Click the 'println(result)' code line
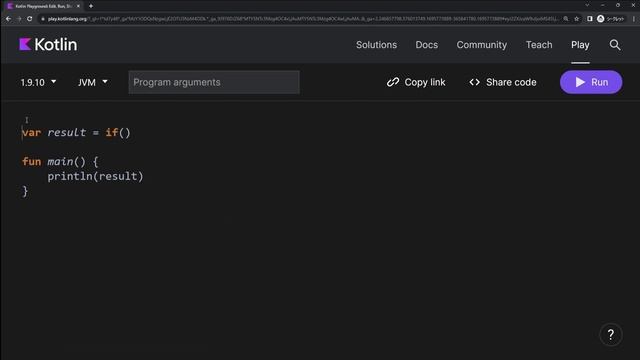 (x=96, y=176)
